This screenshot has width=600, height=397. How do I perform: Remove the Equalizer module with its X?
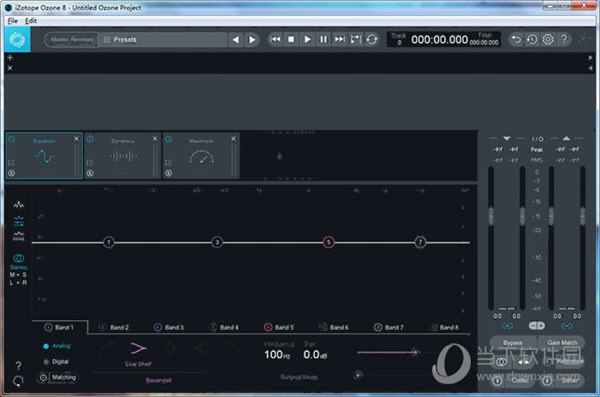click(x=76, y=139)
